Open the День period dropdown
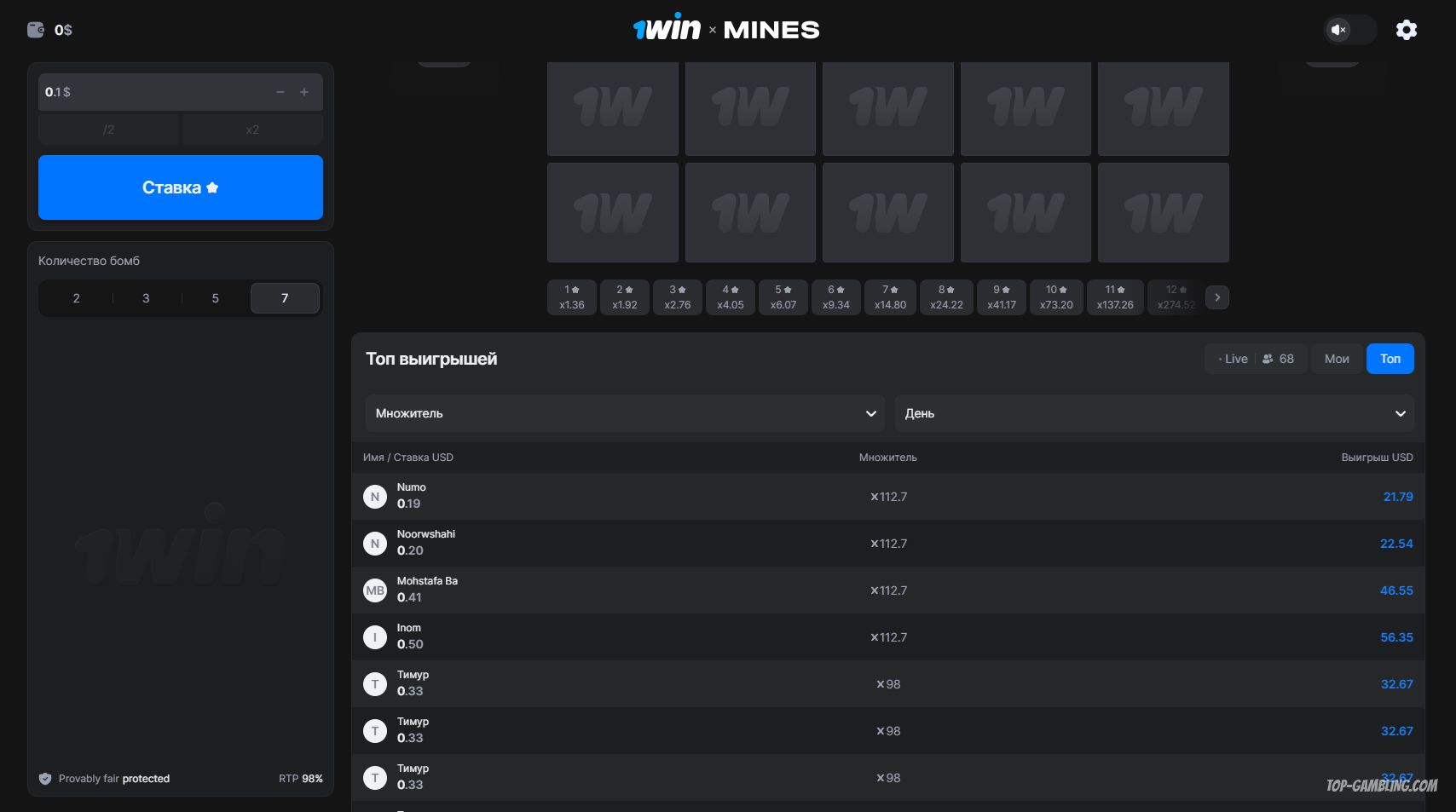 pyautogui.click(x=1154, y=413)
